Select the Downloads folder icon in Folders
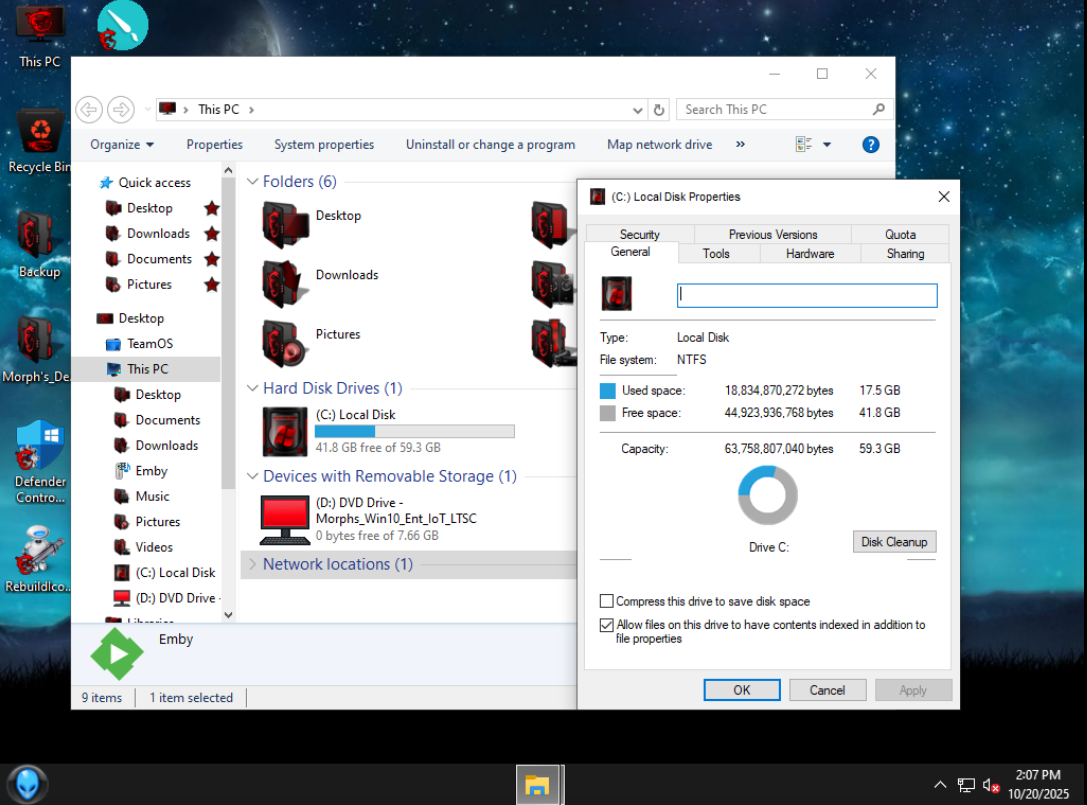The height and width of the screenshot is (805, 1087). (x=285, y=284)
